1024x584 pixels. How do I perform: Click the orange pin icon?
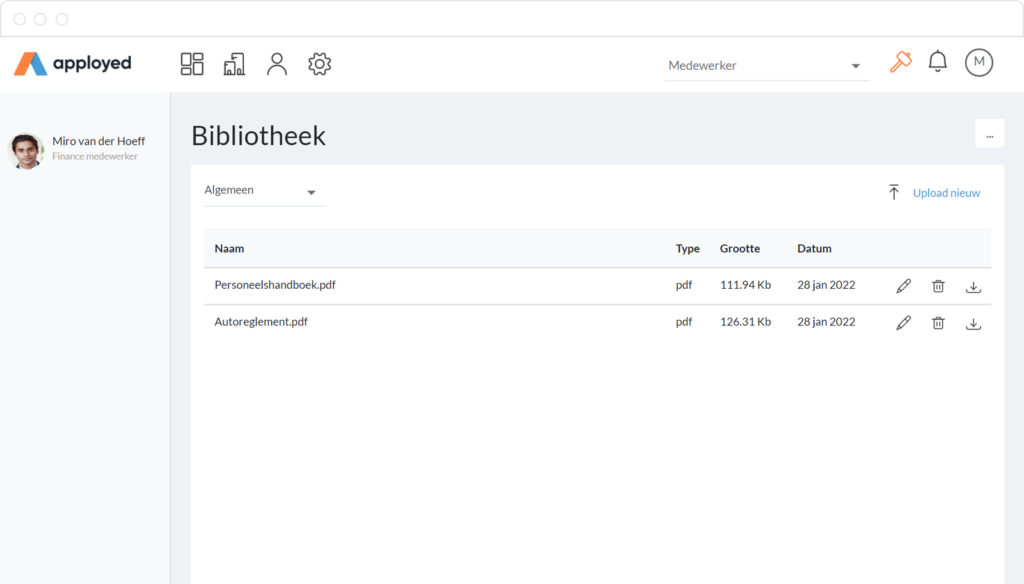(901, 62)
